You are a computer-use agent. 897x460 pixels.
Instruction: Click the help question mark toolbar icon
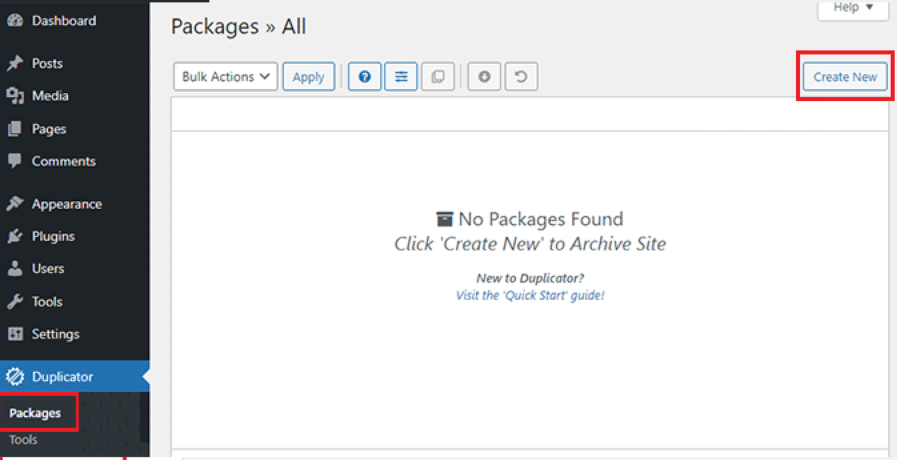pyautogui.click(x=365, y=77)
